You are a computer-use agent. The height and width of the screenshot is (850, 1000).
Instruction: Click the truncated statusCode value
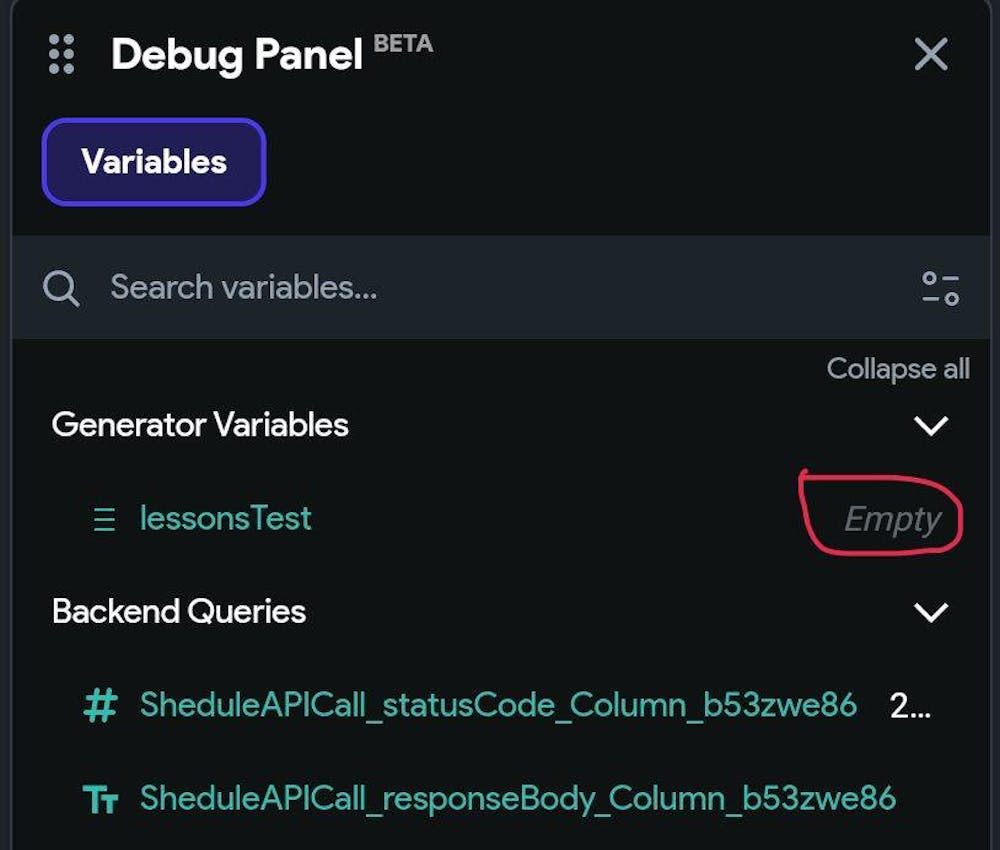[910, 706]
